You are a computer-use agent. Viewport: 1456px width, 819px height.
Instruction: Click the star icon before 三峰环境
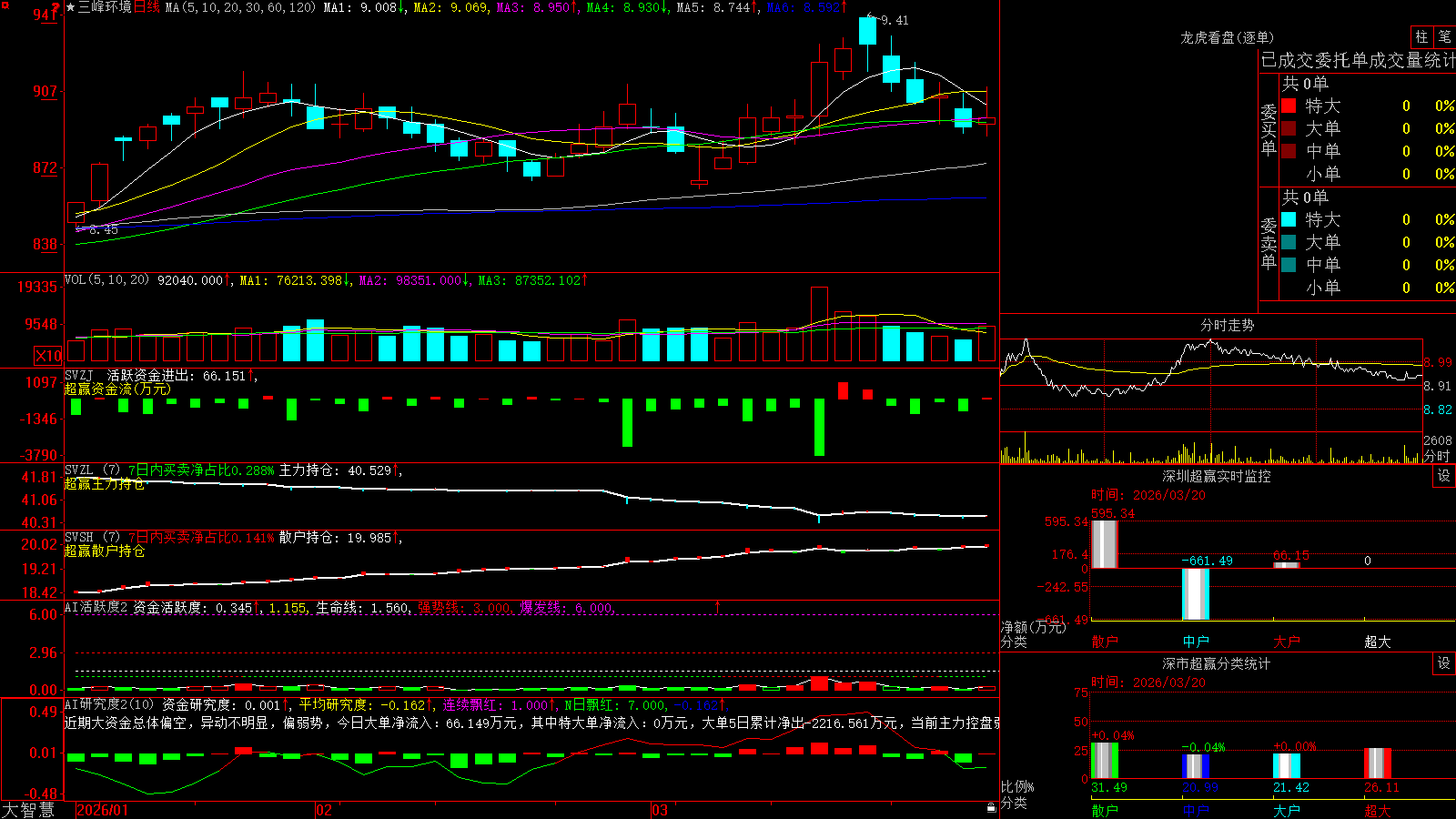[x=71, y=7]
